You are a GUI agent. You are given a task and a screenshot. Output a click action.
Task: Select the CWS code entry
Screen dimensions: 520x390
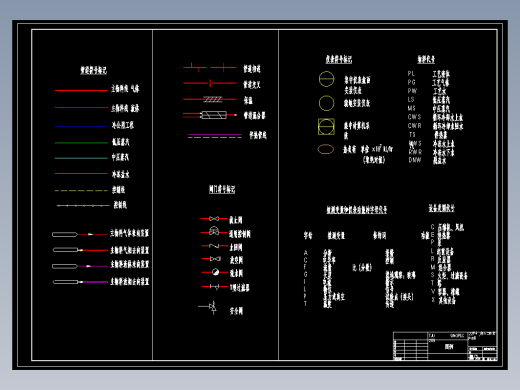[x=414, y=117]
